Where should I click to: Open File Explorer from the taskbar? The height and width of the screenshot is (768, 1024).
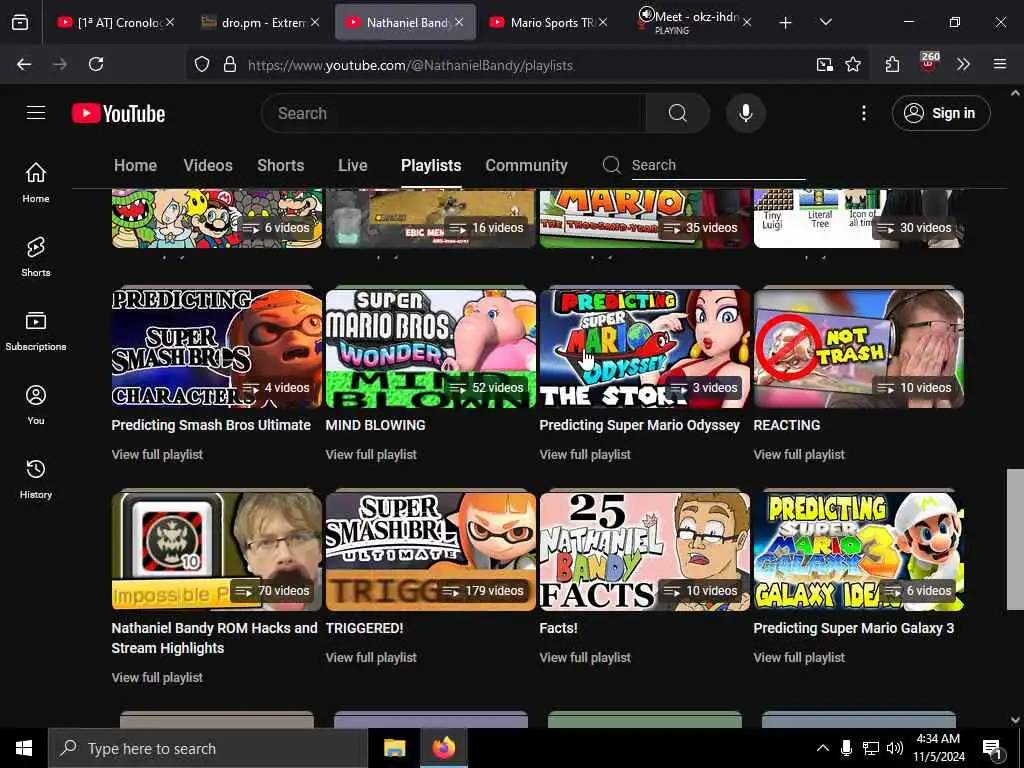point(394,748)
